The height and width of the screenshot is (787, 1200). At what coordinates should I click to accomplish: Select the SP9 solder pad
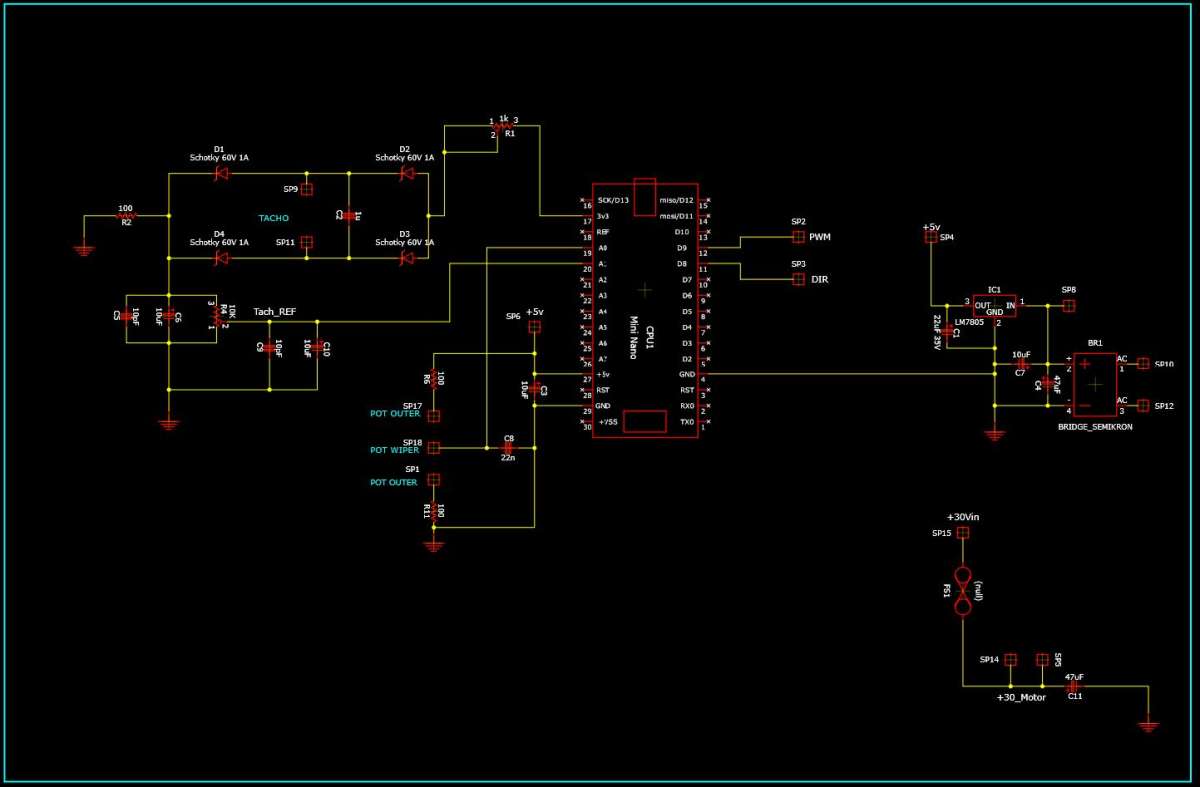pos(307,189)
